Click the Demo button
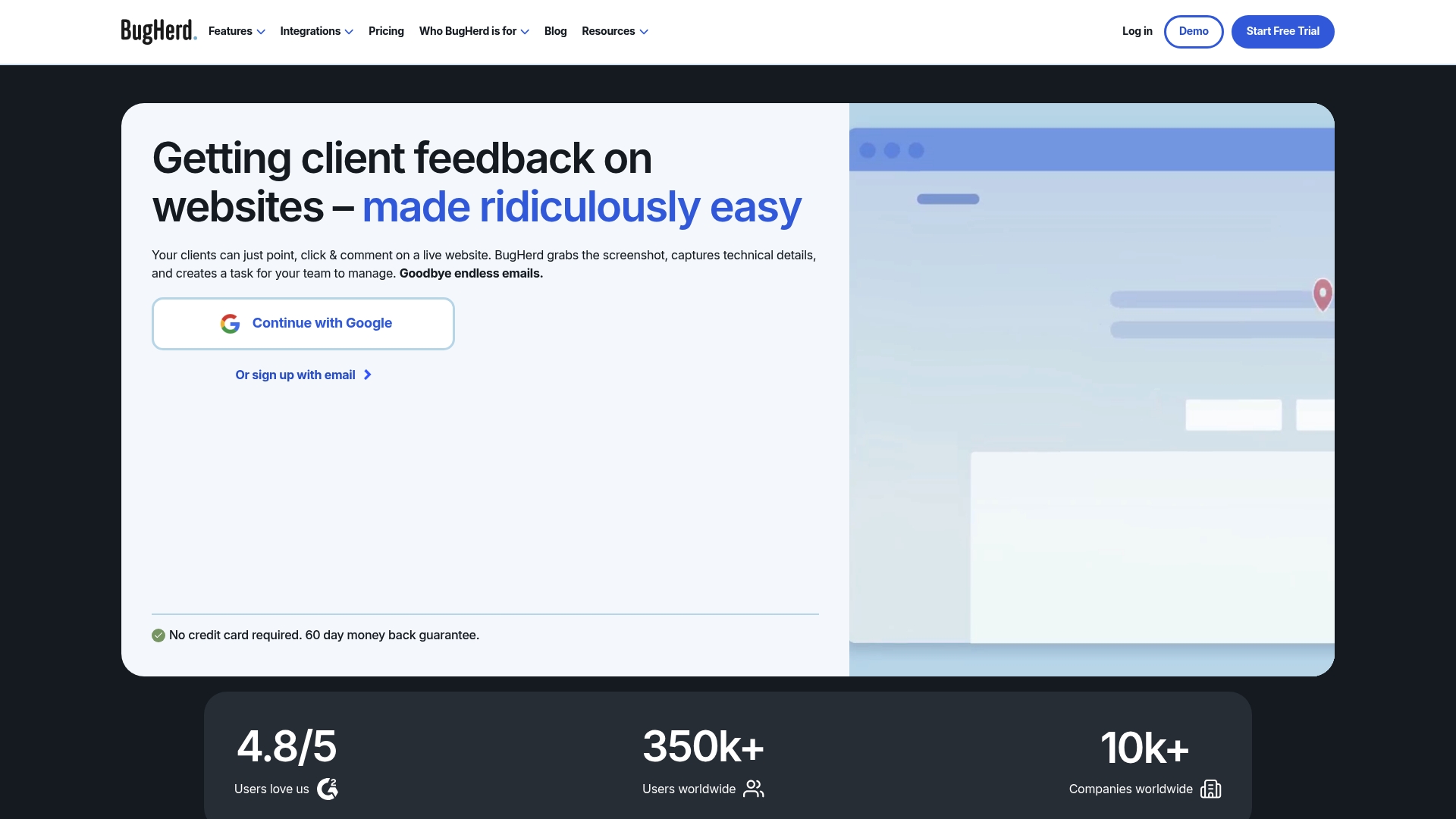Image resolution: width=1456 pixels, height=819 pixels. click(1194, 32)
